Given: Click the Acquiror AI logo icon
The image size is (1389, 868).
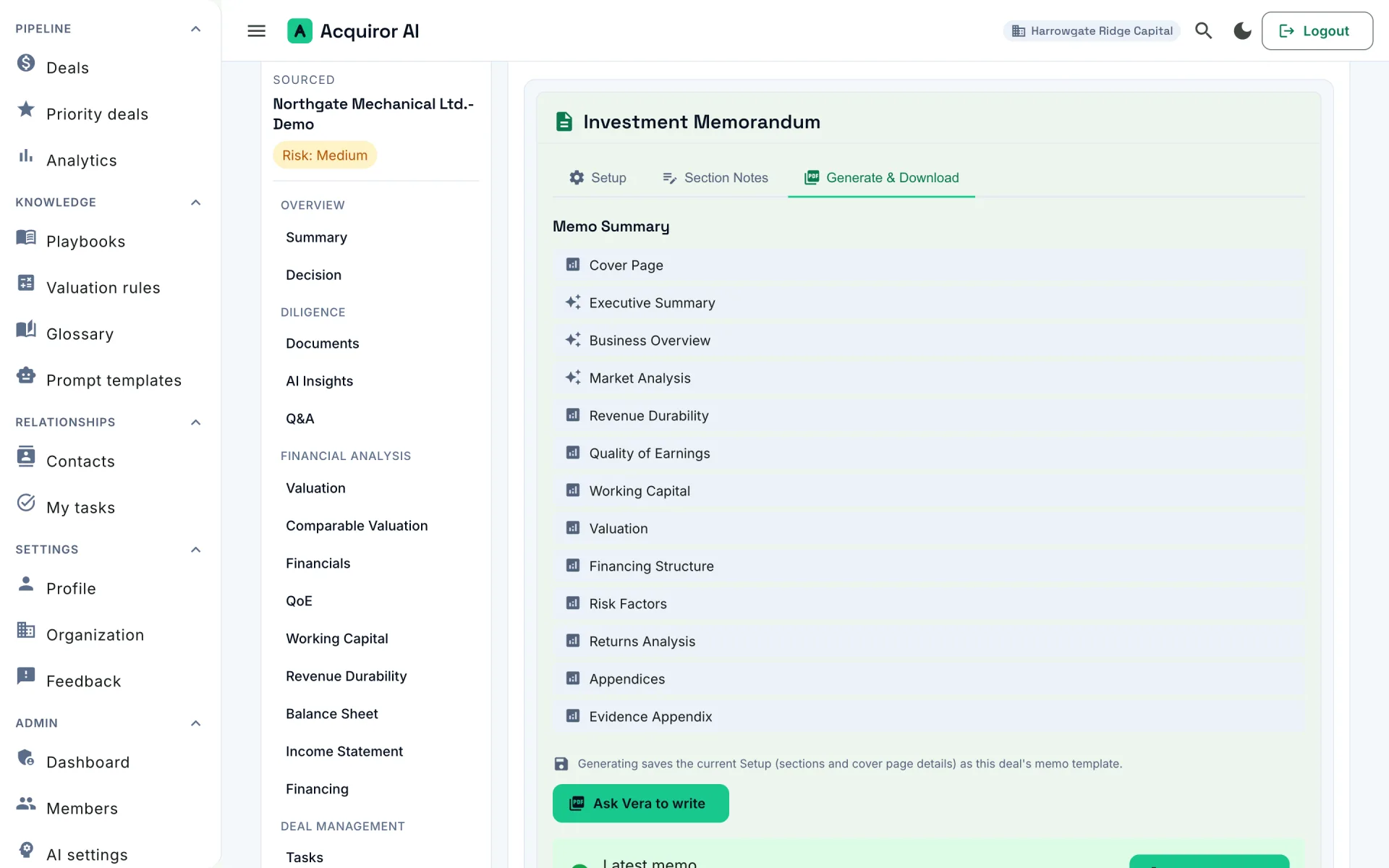Looking at the screenshot, I should pos(300,31).
